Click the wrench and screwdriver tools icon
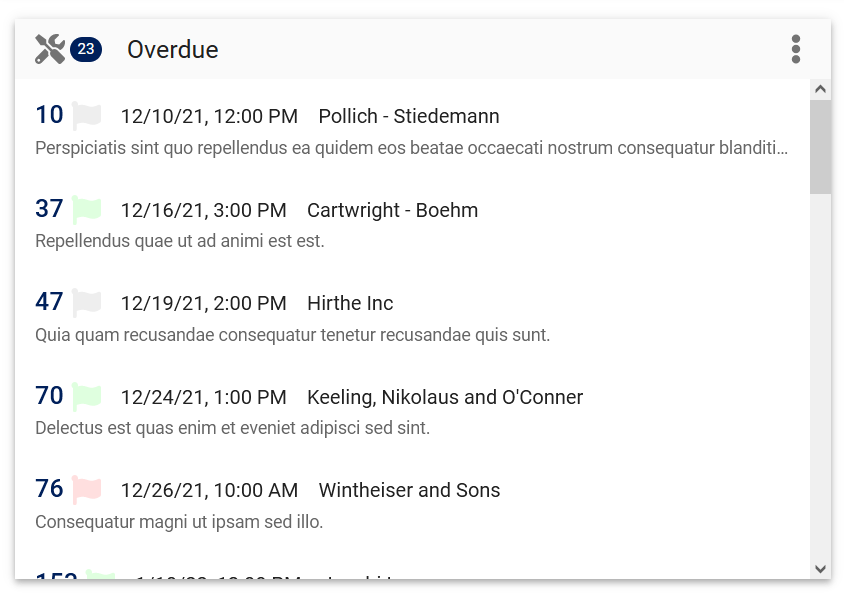The height and width of the screenshot is (599, 844). click(x=49, y=49)
